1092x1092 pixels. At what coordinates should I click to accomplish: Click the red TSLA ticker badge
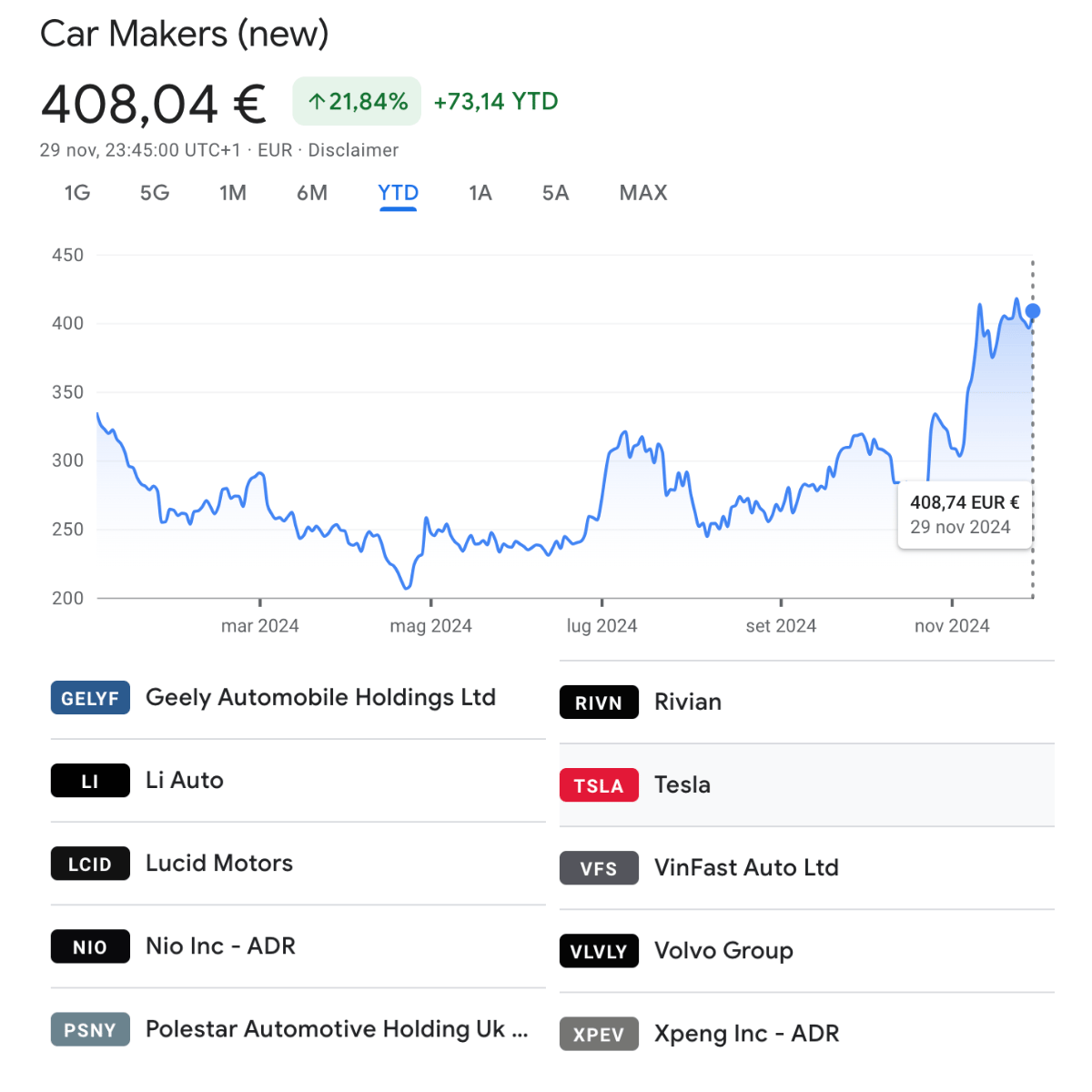coord(599,785)
